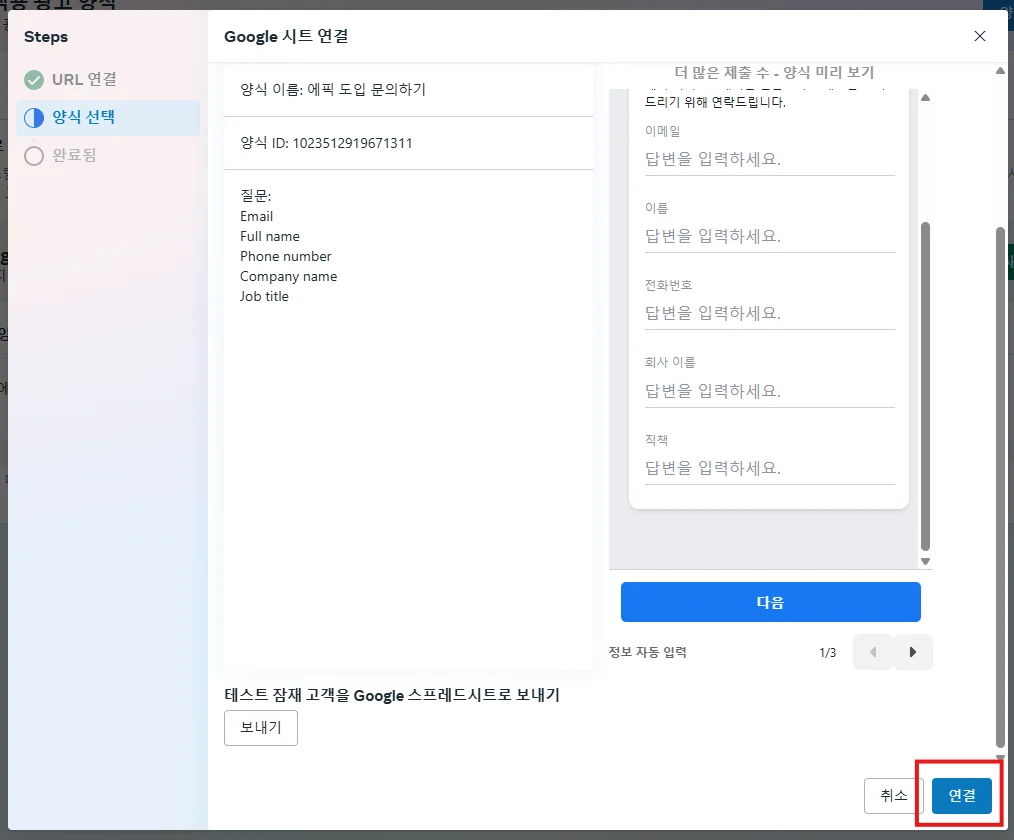Click the 1/3 page indicator
The width and height of the screenshot is (1014, 840).
tap(828, 652)
